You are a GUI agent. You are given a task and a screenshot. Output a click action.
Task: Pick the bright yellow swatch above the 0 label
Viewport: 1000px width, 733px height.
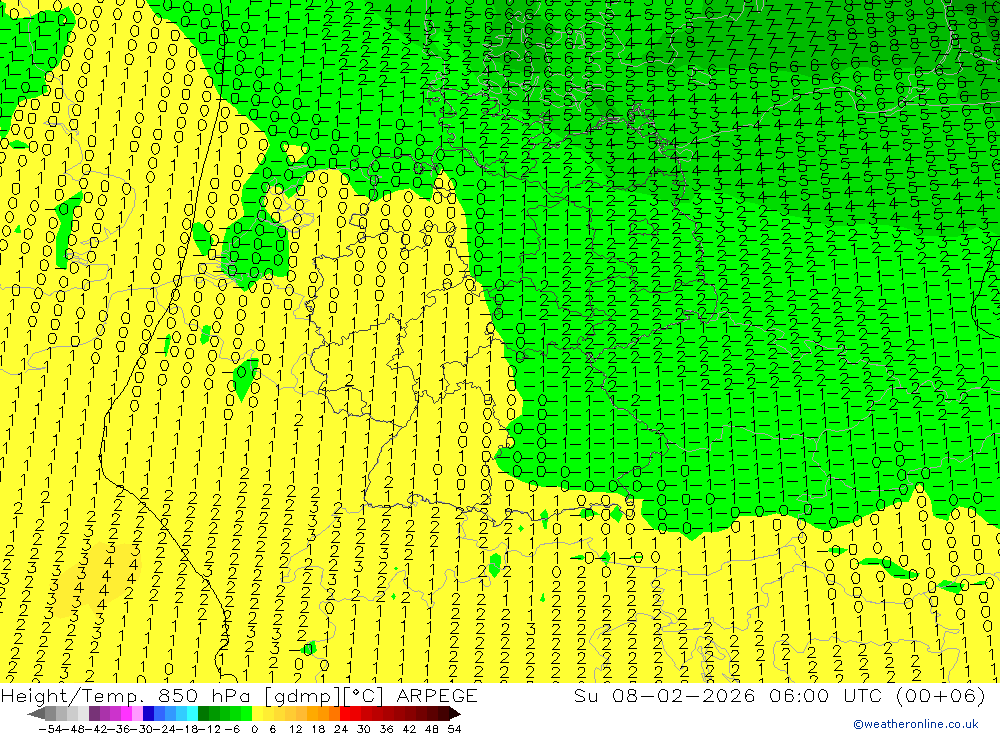[x=258, y=713]
